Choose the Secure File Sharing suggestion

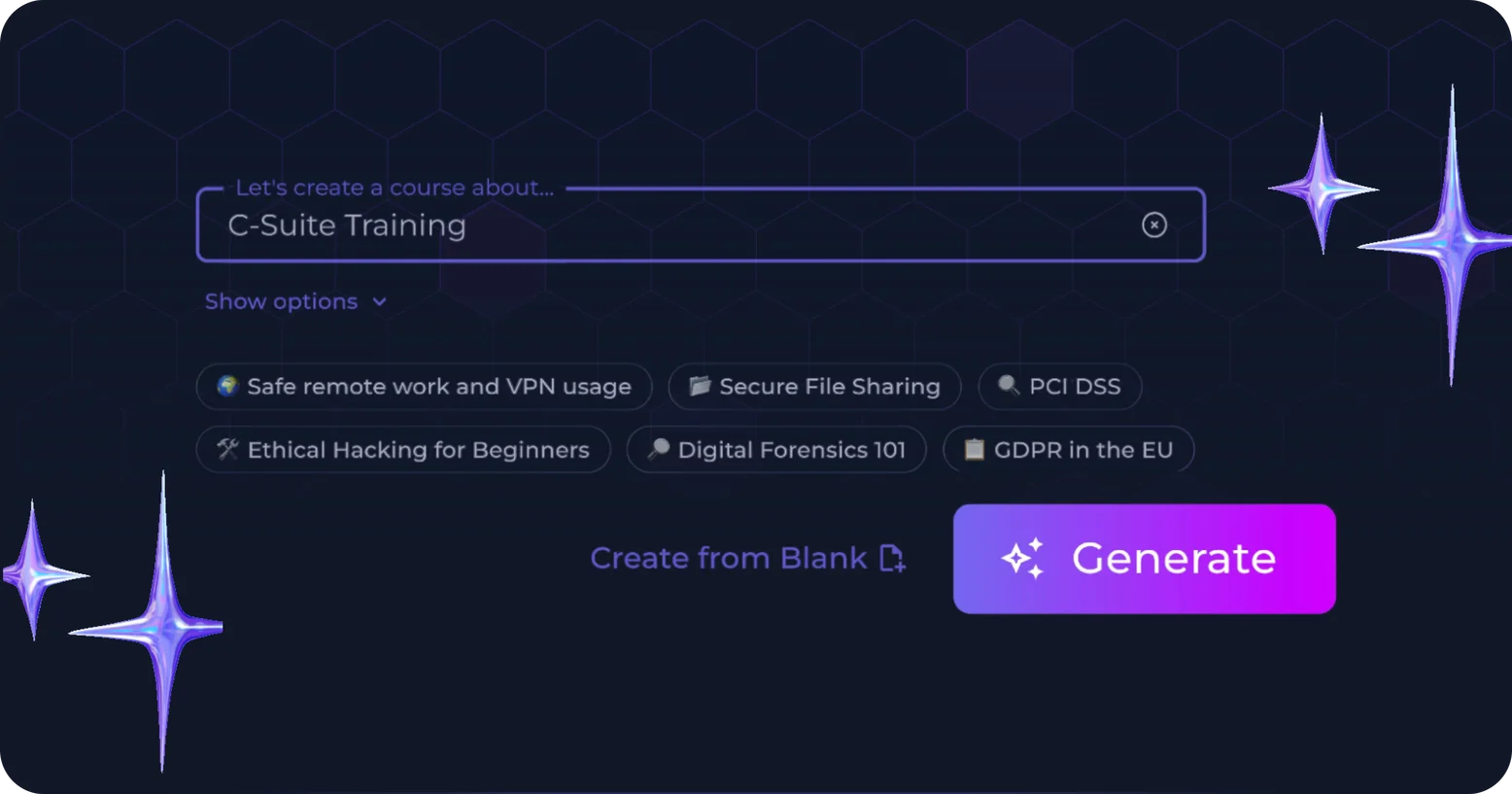pos(814,387)
